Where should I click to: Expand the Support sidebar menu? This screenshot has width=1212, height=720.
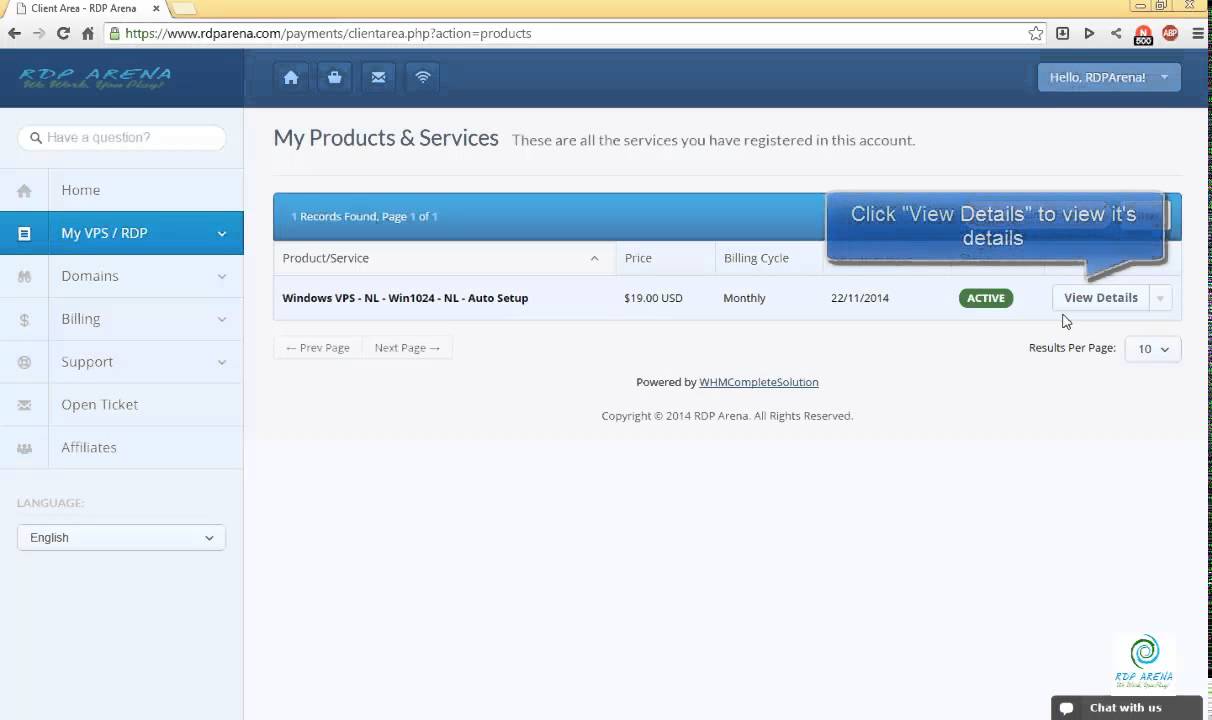[x=121, y=362]
